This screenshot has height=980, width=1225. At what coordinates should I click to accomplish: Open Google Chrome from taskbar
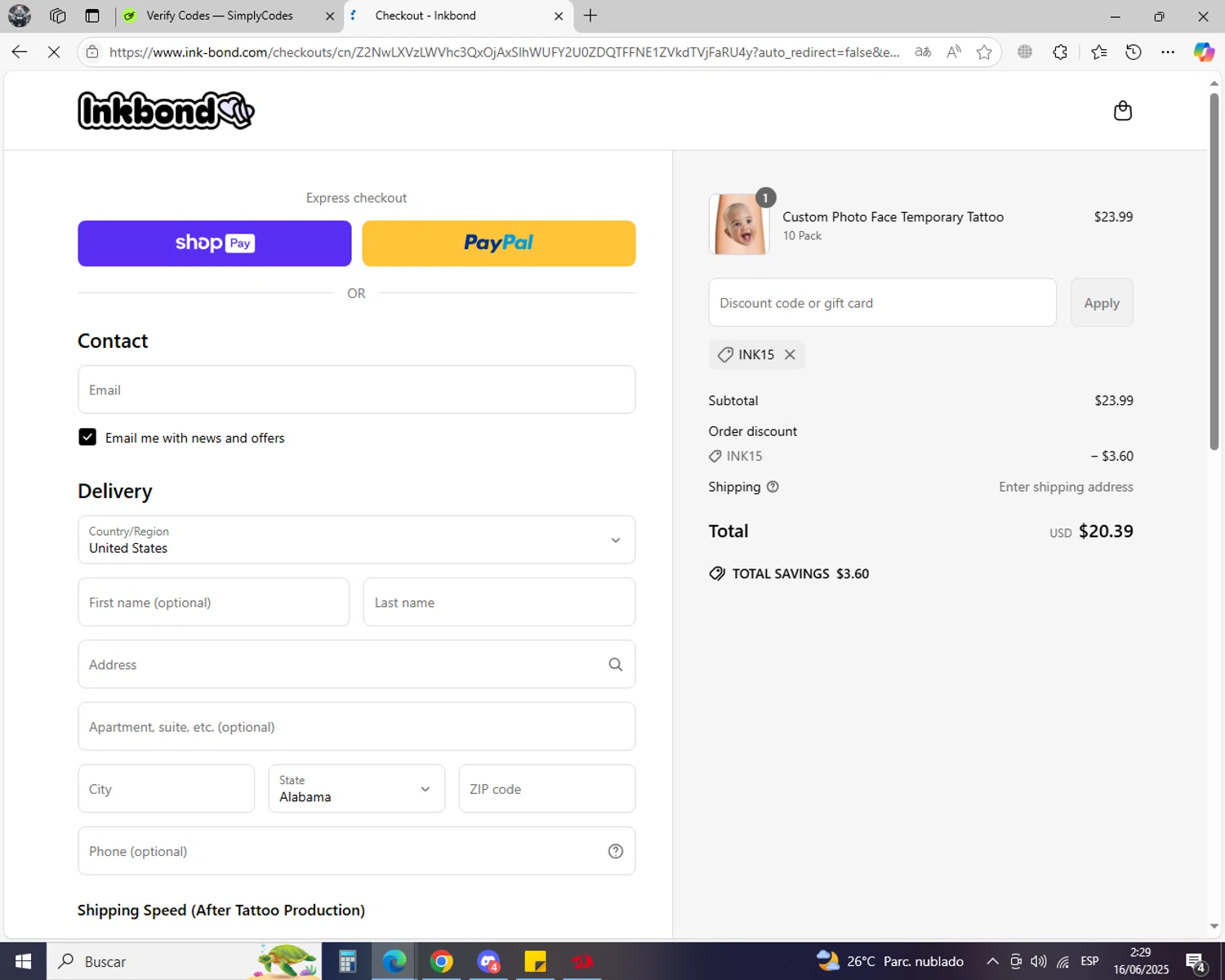click(442, 961)
